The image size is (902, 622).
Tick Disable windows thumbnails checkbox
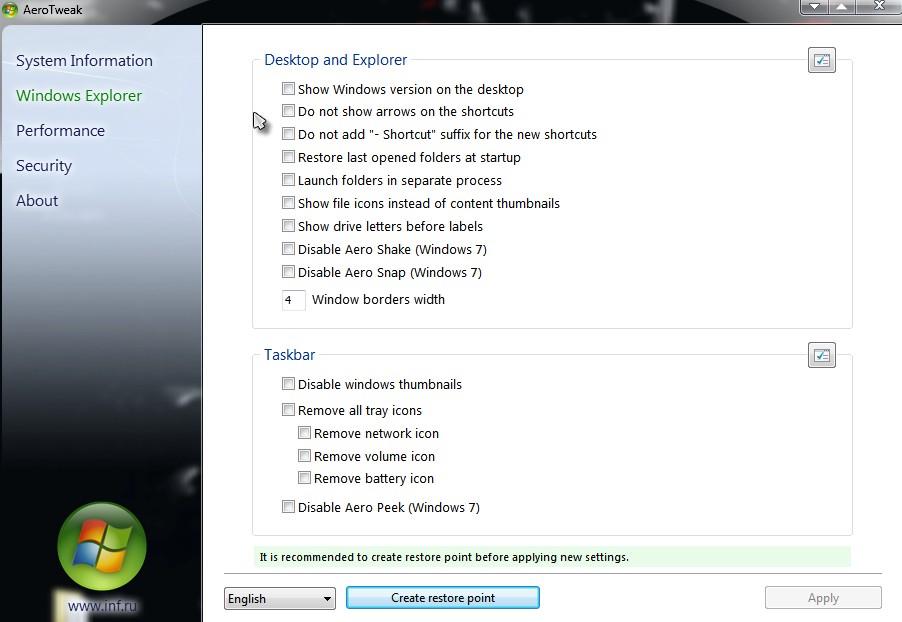(x=288, y=384)
